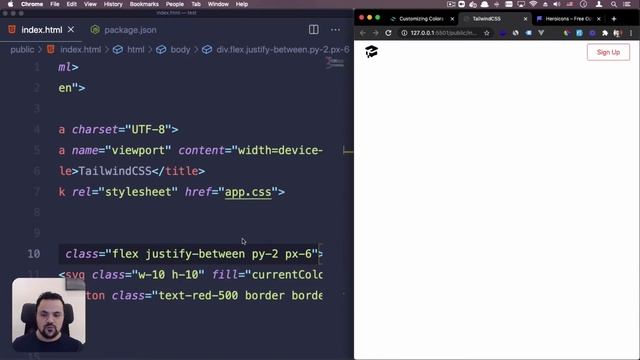This screenshot has width=640, height=360.
Task: Open the View menu
Action: (90, 4)
